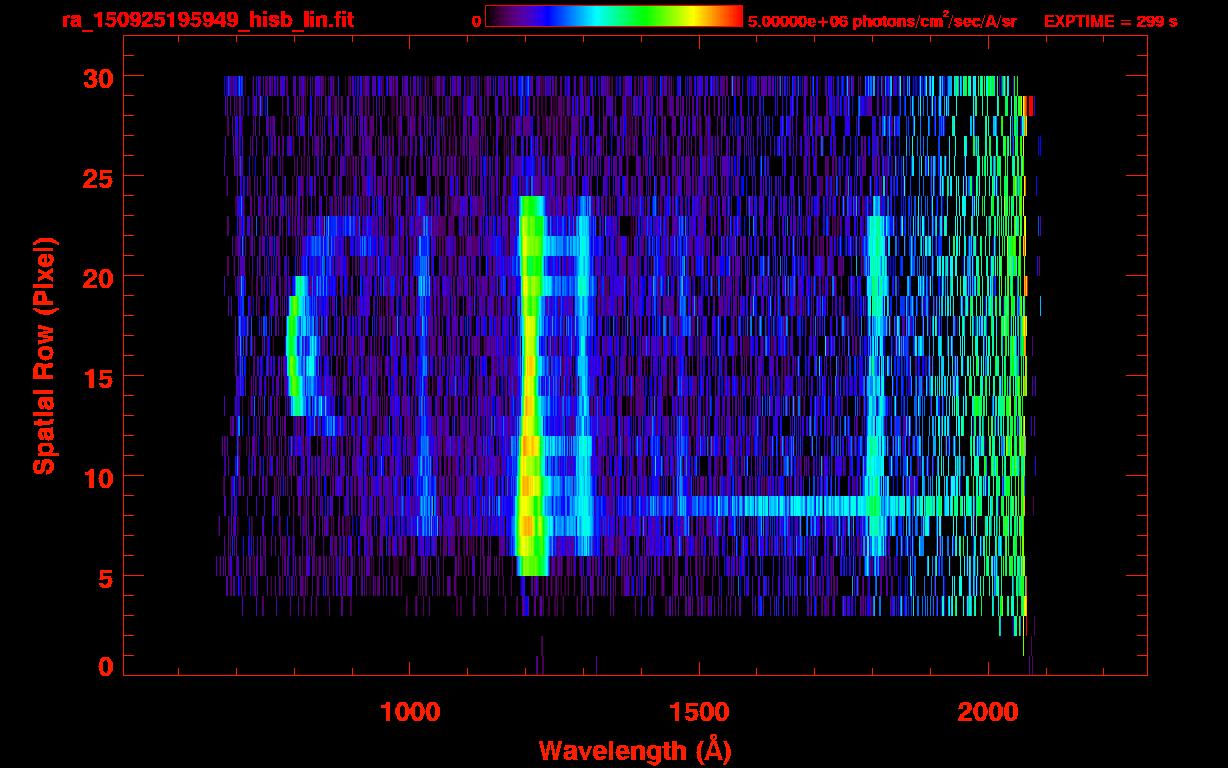This screenshot has width=1228, height=768.
Task: Click the Spatial Row (Pixel) axis label
Action: pyautogui.click(x=43, y=355)
